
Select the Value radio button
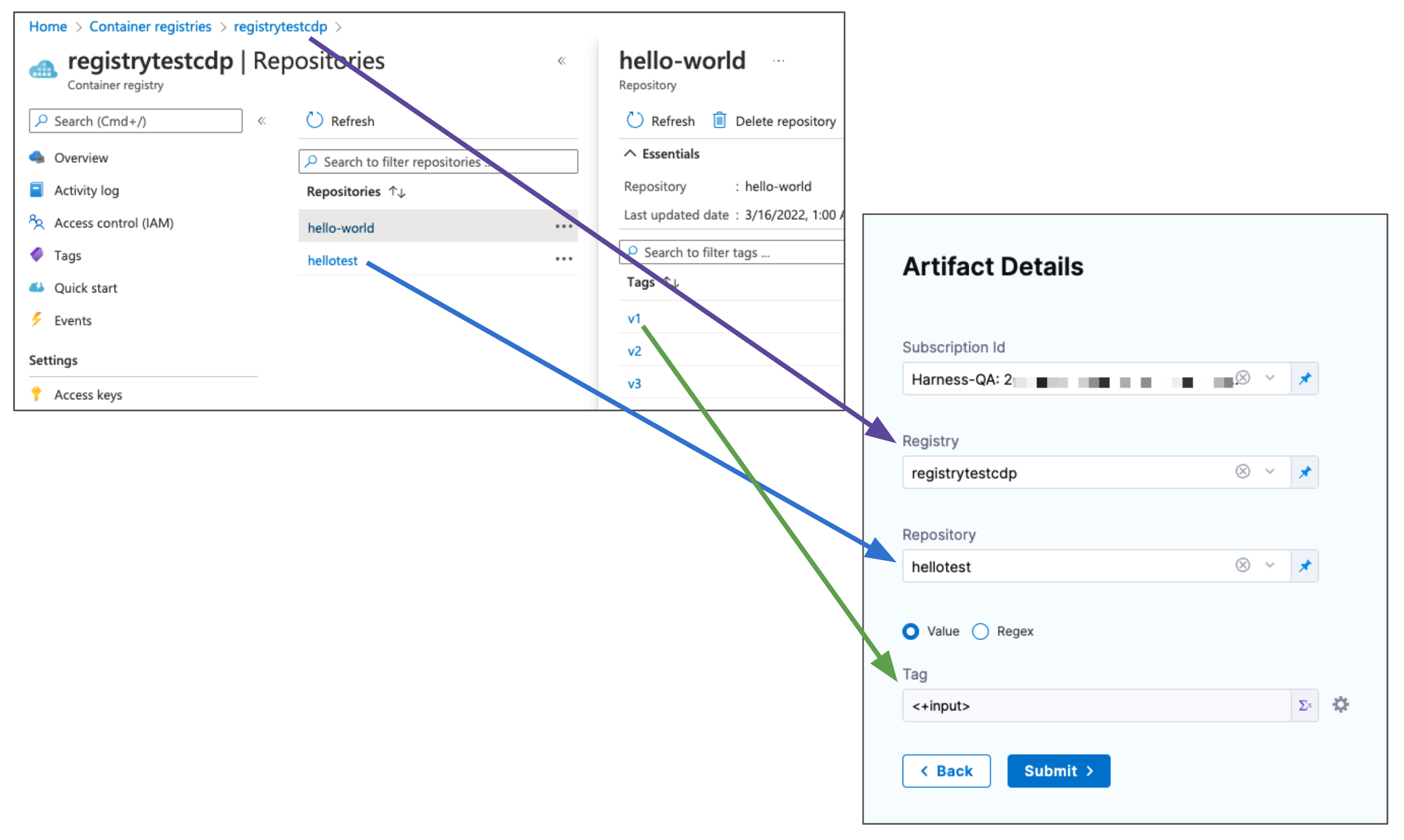pyautogui.click(x=910, y=632)
